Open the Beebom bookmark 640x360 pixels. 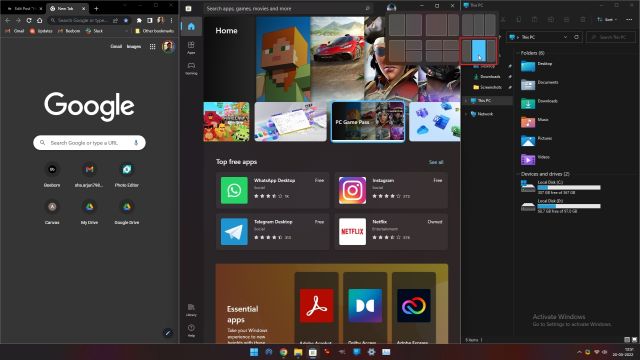click(69, 31)
